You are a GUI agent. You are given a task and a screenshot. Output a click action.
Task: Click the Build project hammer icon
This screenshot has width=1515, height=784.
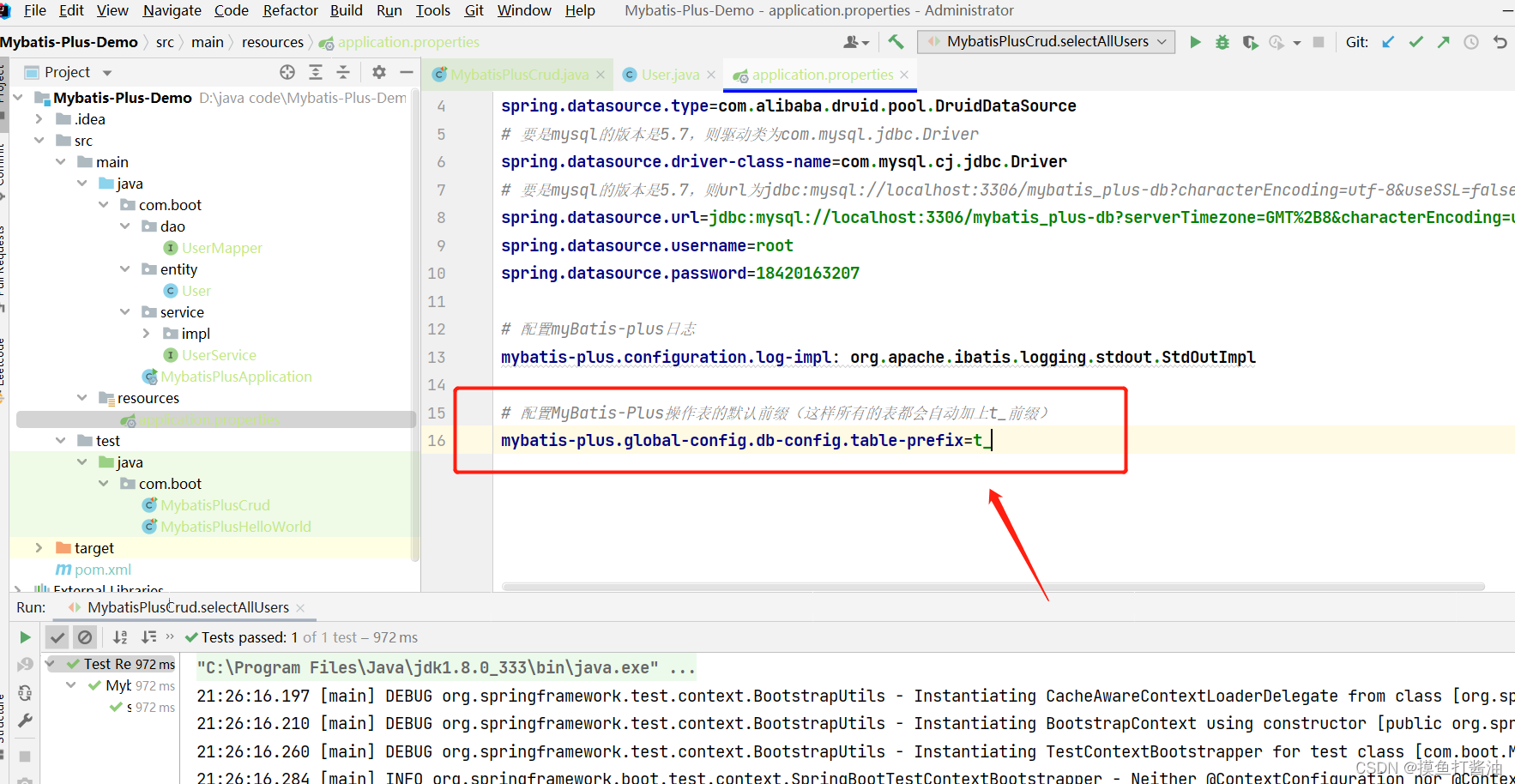pyautogui.click(x=896, y=42)
